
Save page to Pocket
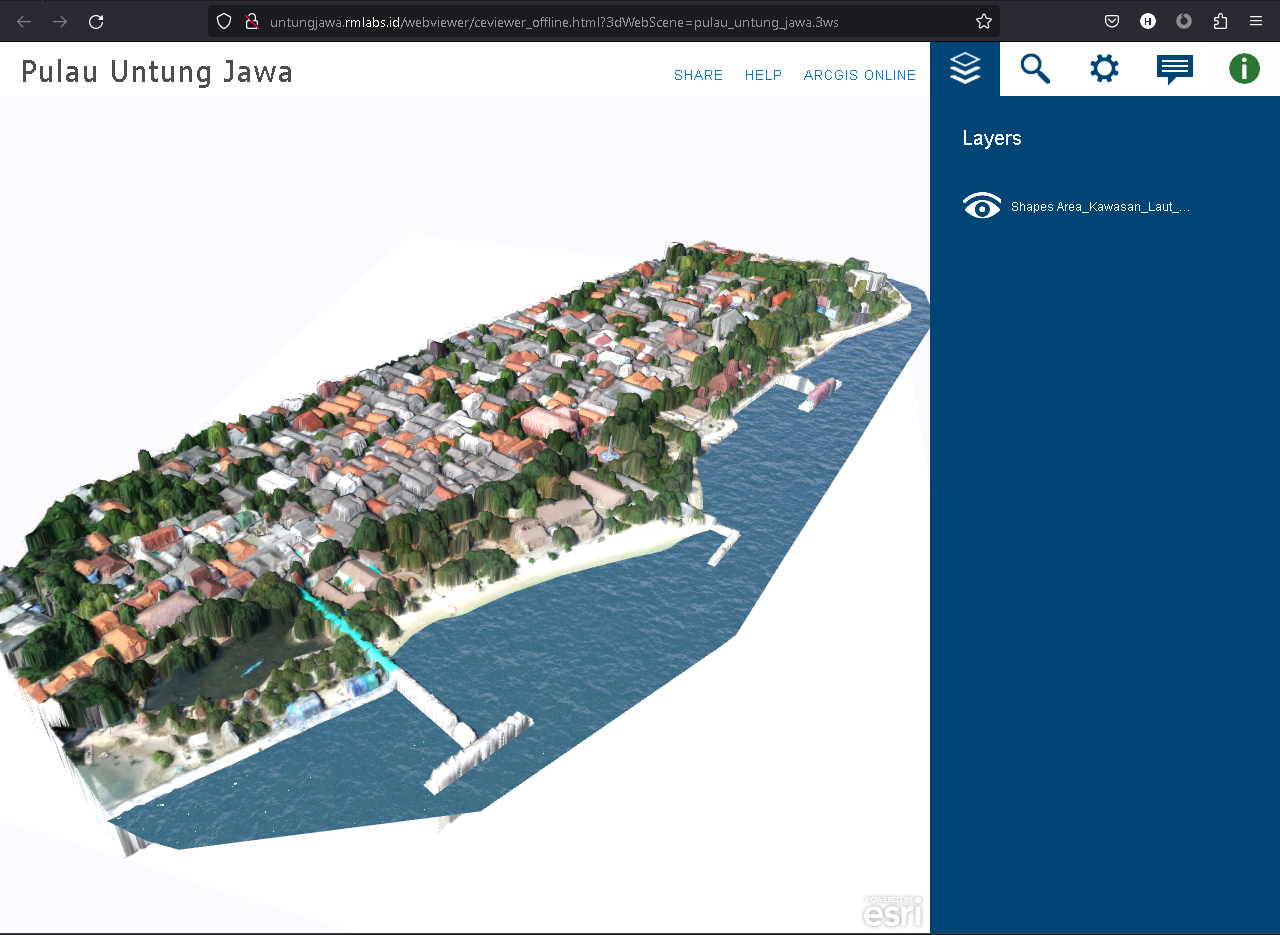pos(1112,21)
